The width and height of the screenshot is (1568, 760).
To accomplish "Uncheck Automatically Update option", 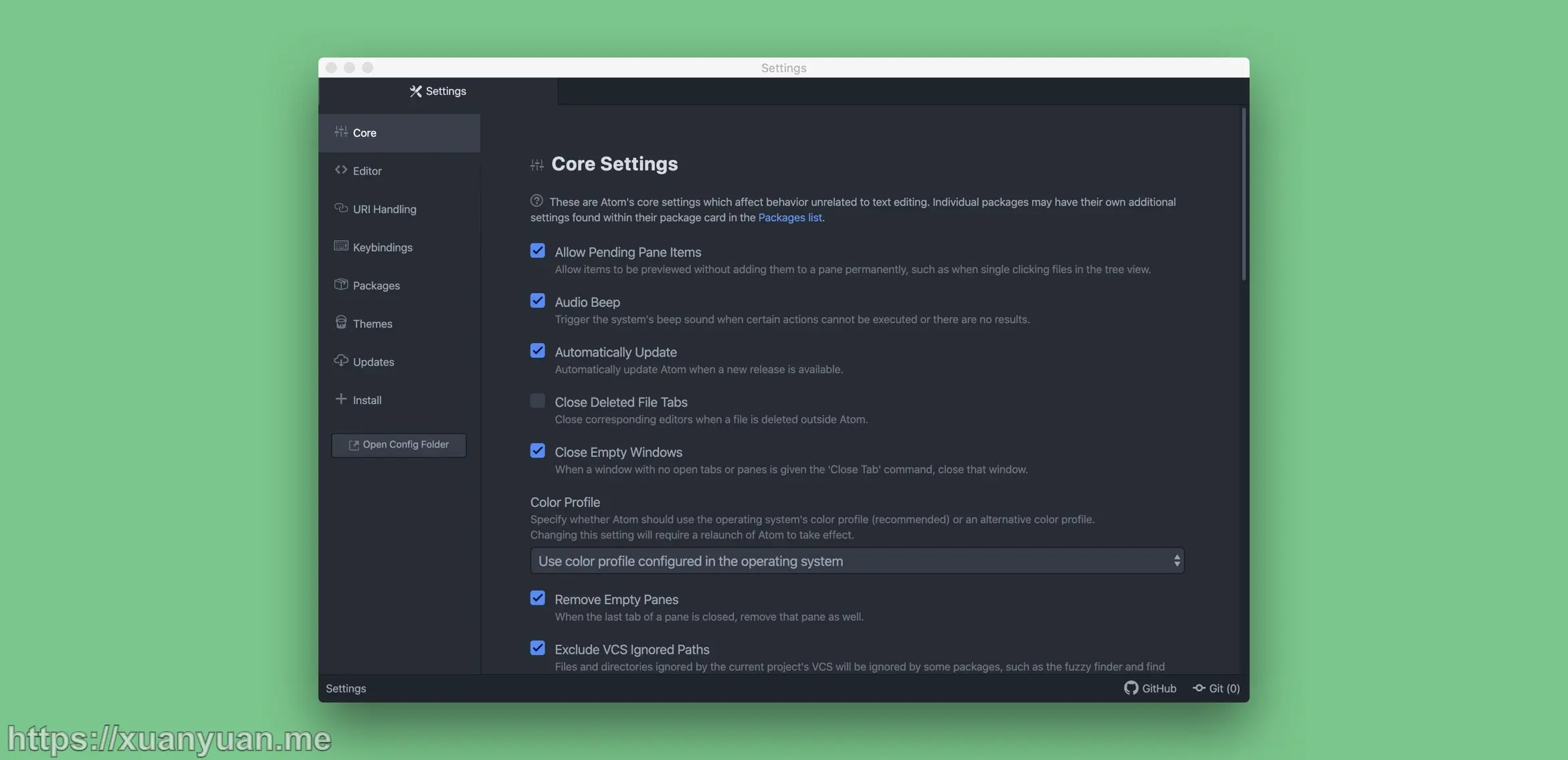I will pyautogui.click(x=538, y=351).
